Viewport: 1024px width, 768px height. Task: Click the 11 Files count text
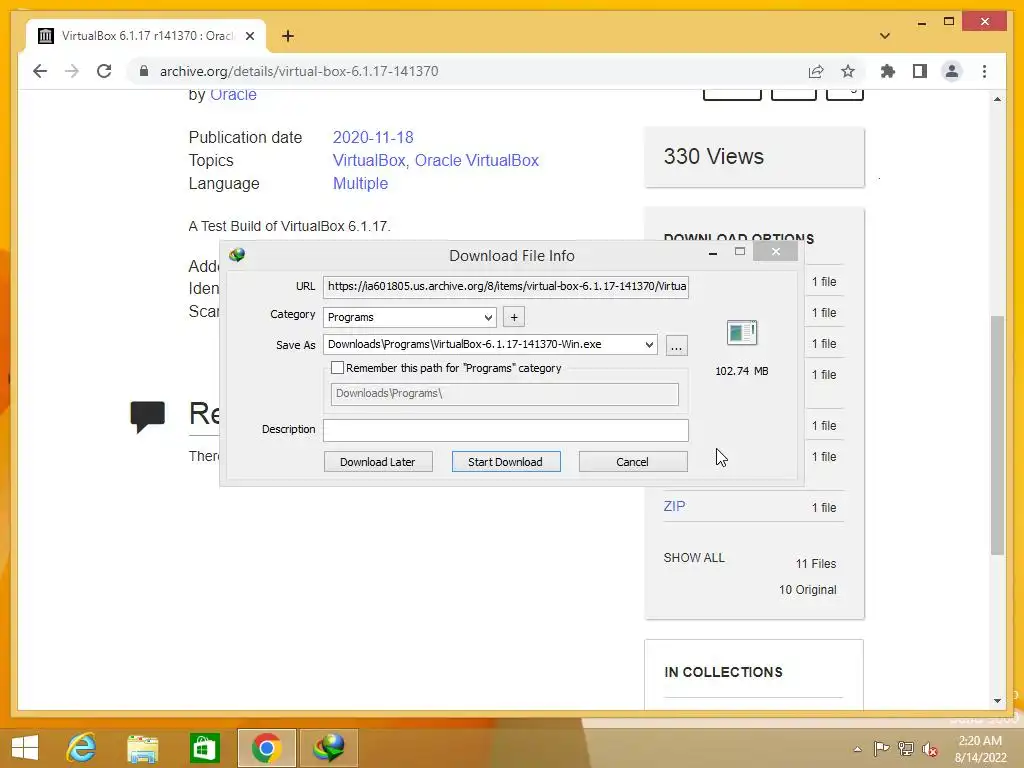816,564
